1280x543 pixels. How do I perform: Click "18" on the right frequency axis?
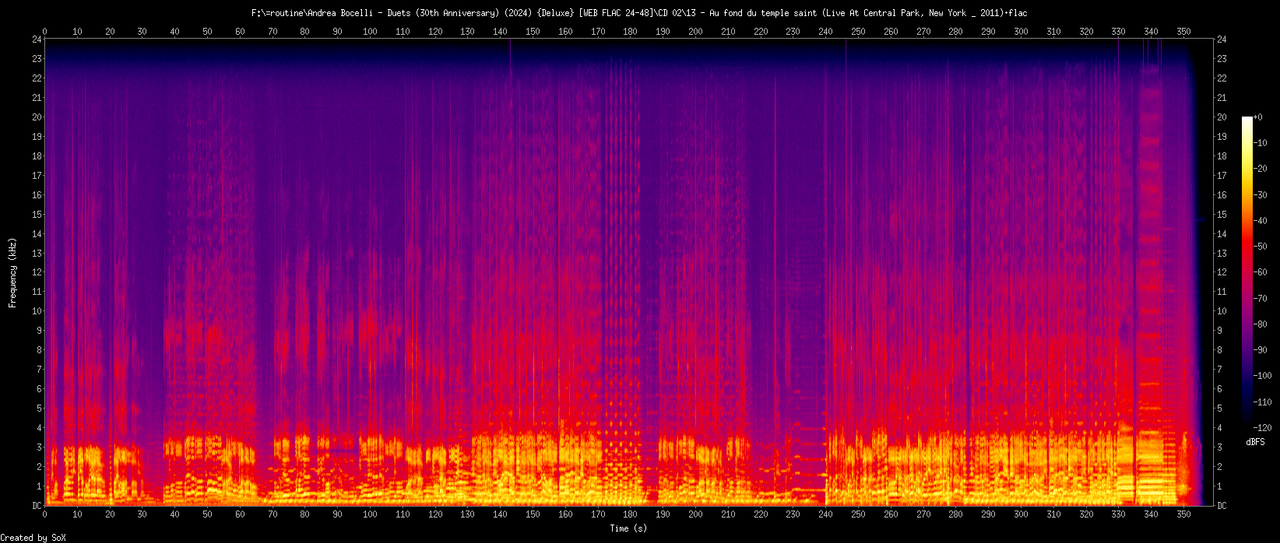tap(1222, 156)
